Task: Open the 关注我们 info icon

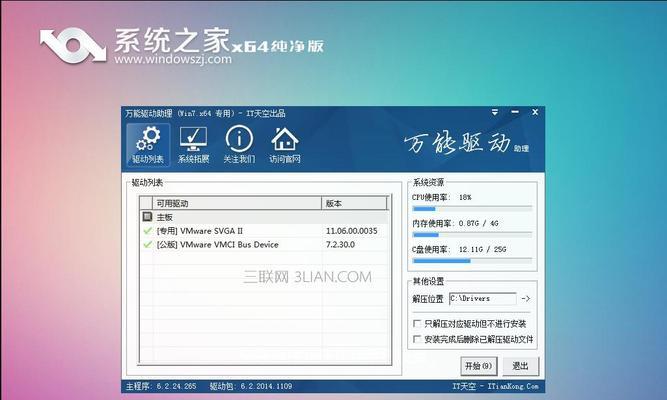Action: coord(239,145)
